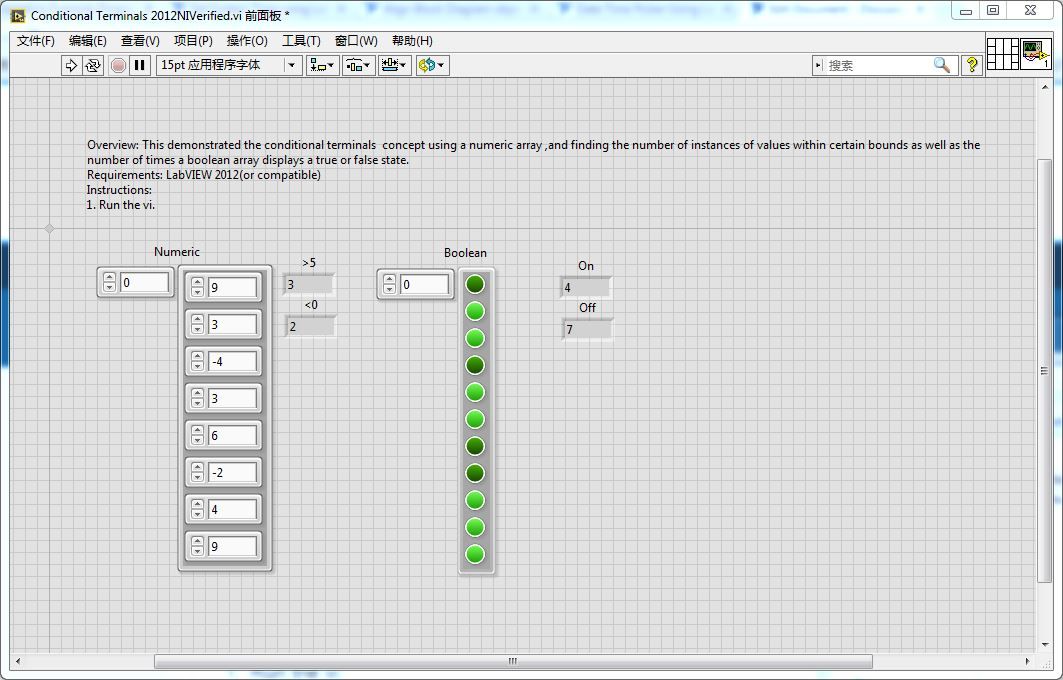Click the -4 numeric element field
Image resolution: width=1063 pixels, height=680 pixels.
[x=233, y=361]
